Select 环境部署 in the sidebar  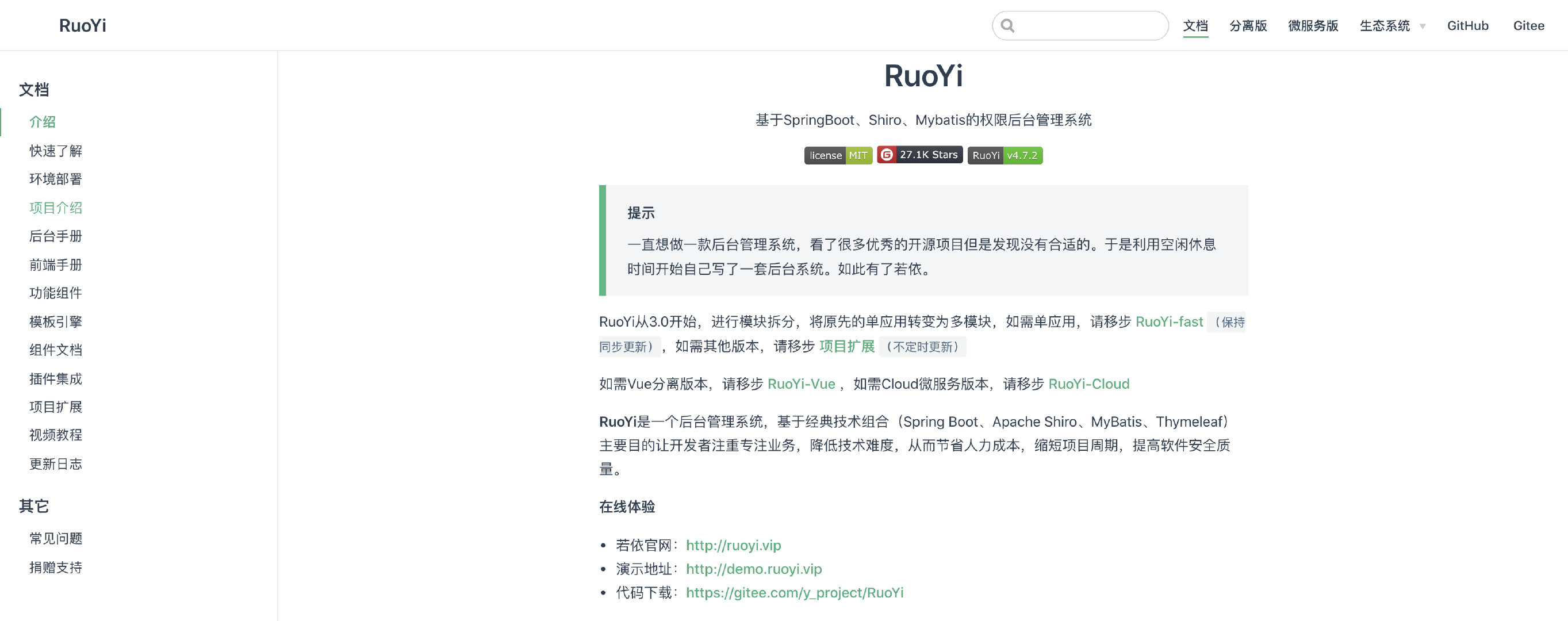point(55,179)
